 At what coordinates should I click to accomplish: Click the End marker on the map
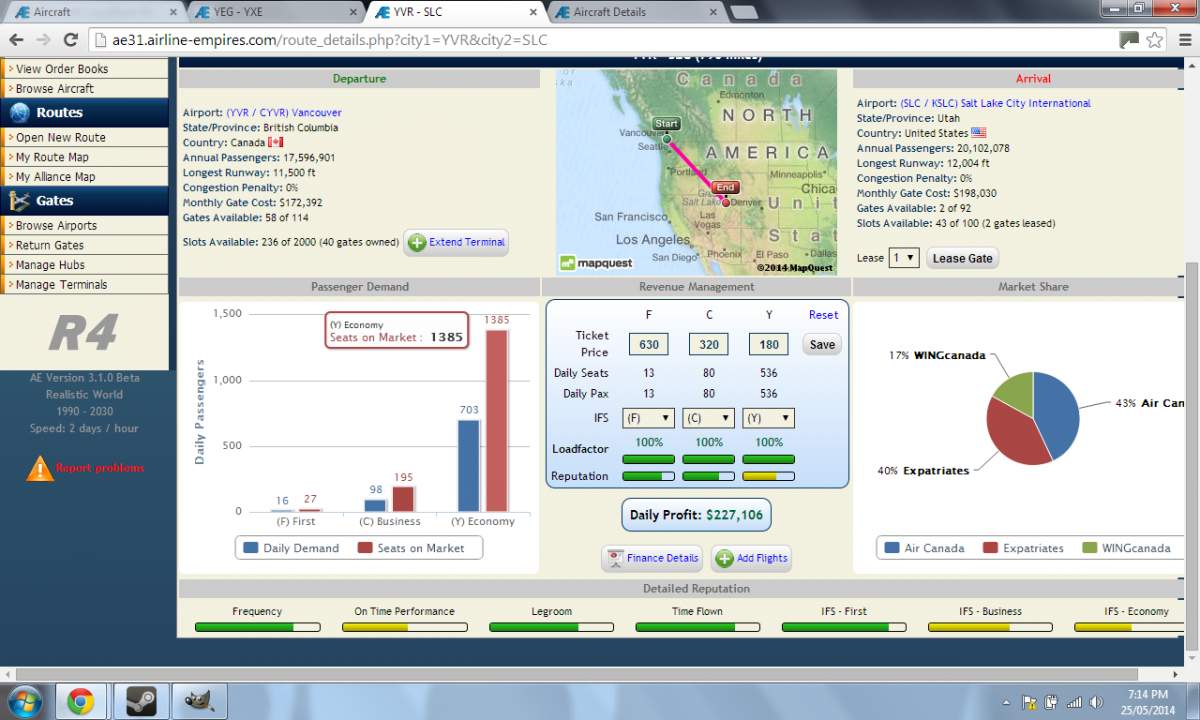[726, 187]
